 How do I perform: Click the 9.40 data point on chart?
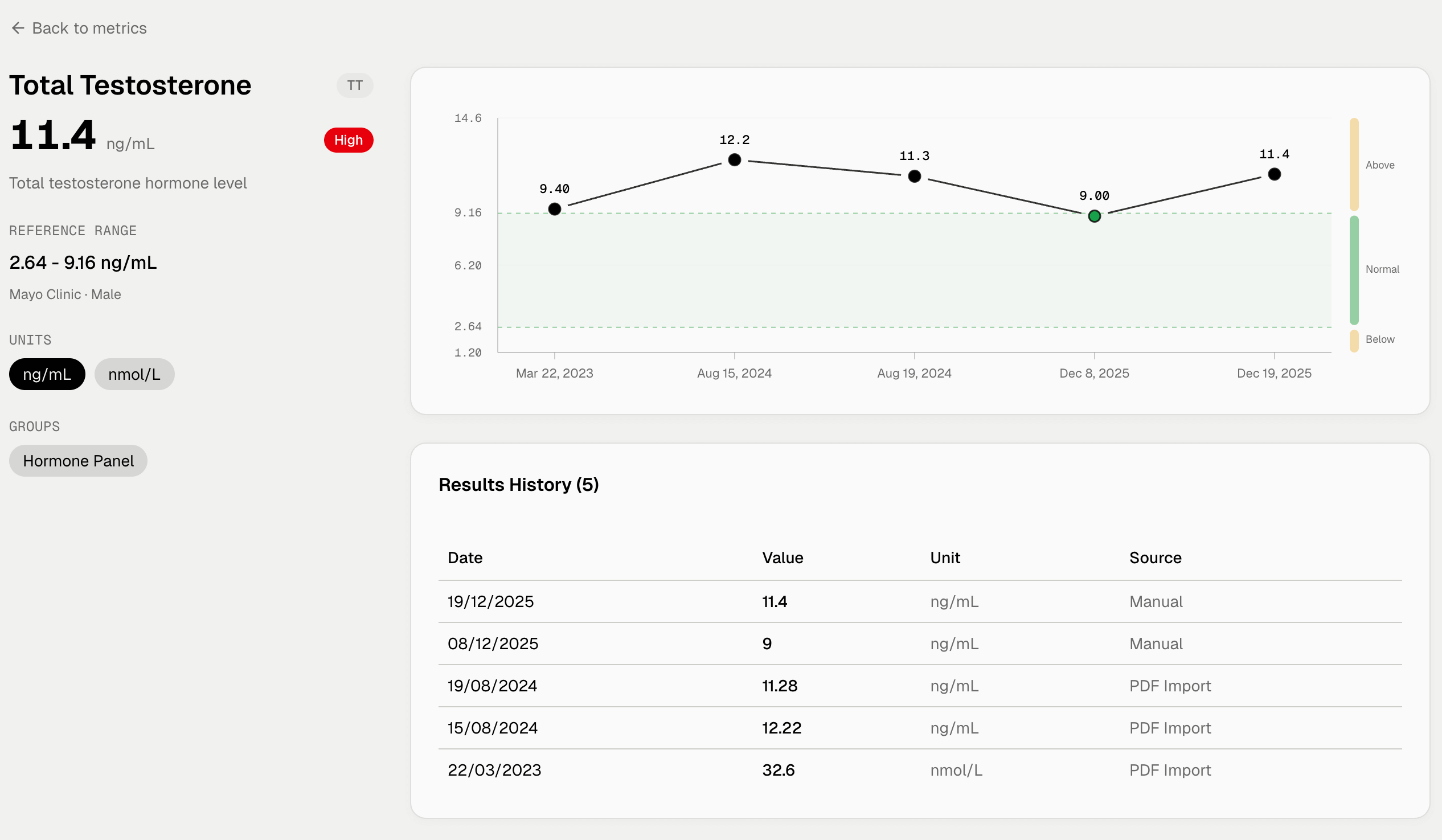click(555, 209)
